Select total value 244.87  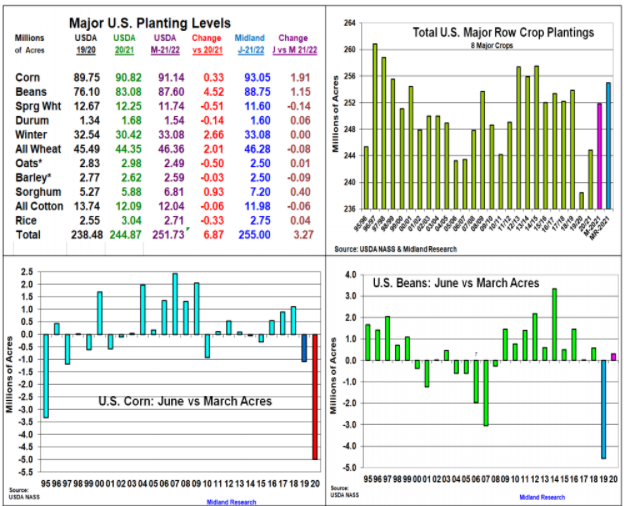pyautogui.click(x=125, y=235)
